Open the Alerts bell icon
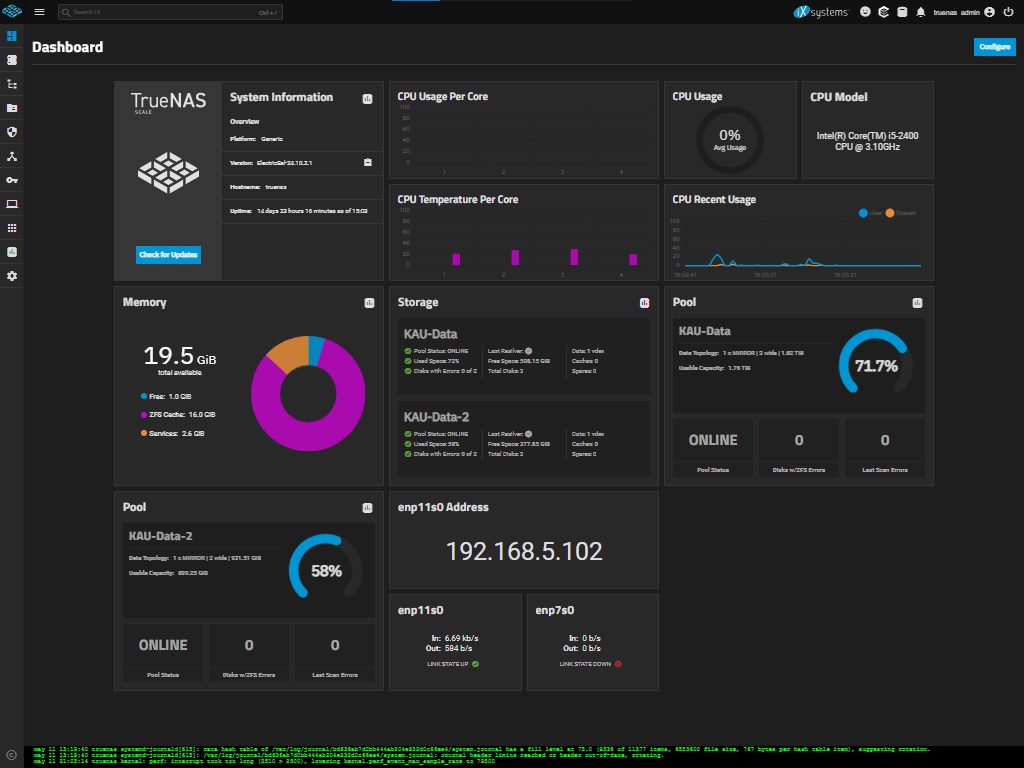 (921, 12)
